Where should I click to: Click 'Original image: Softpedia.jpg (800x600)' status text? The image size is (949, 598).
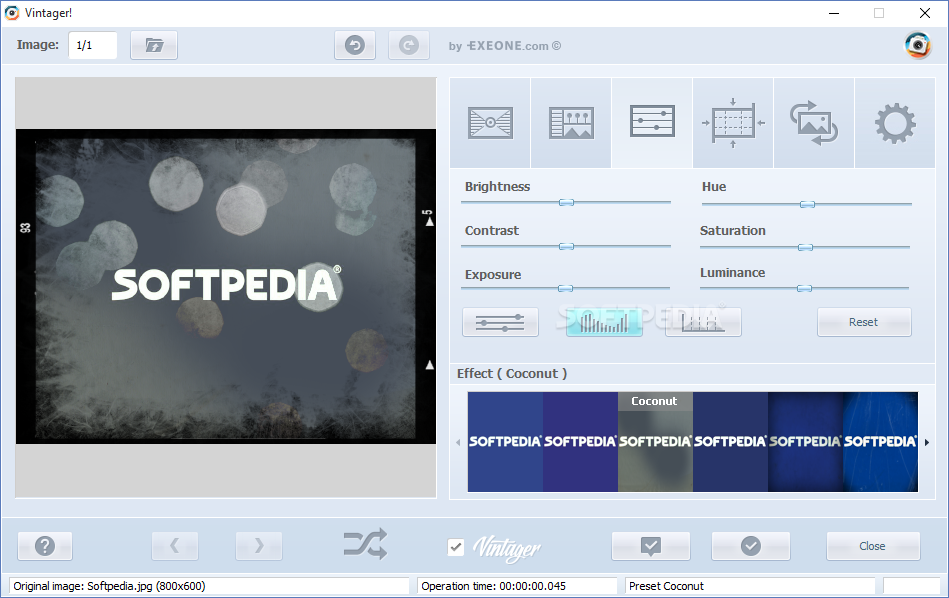click(x=110, y=586)
